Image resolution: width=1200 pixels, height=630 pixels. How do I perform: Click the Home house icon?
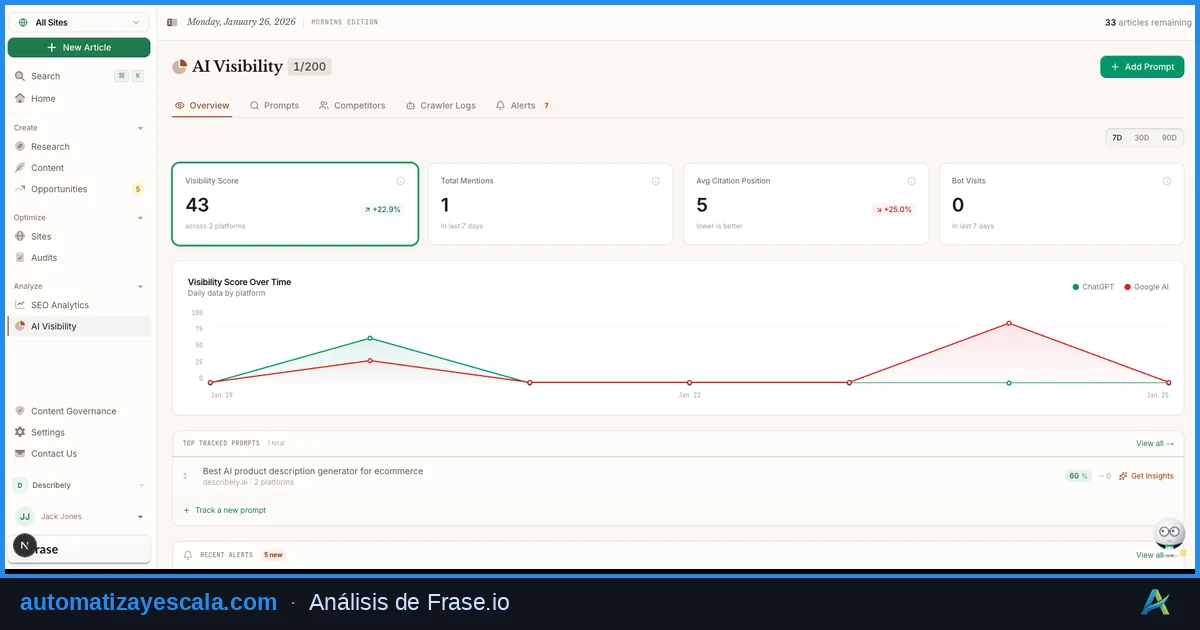click(x=20, y=98)
